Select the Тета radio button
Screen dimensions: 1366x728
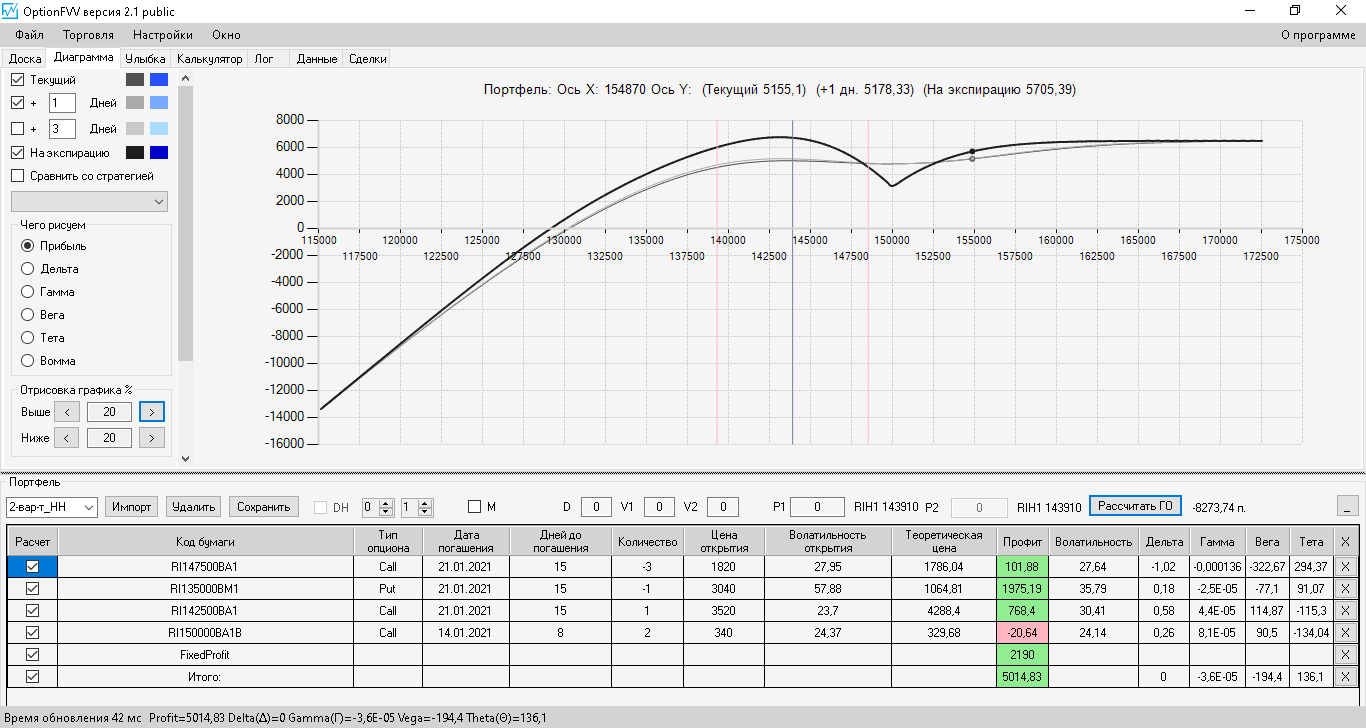pos(27,338)
